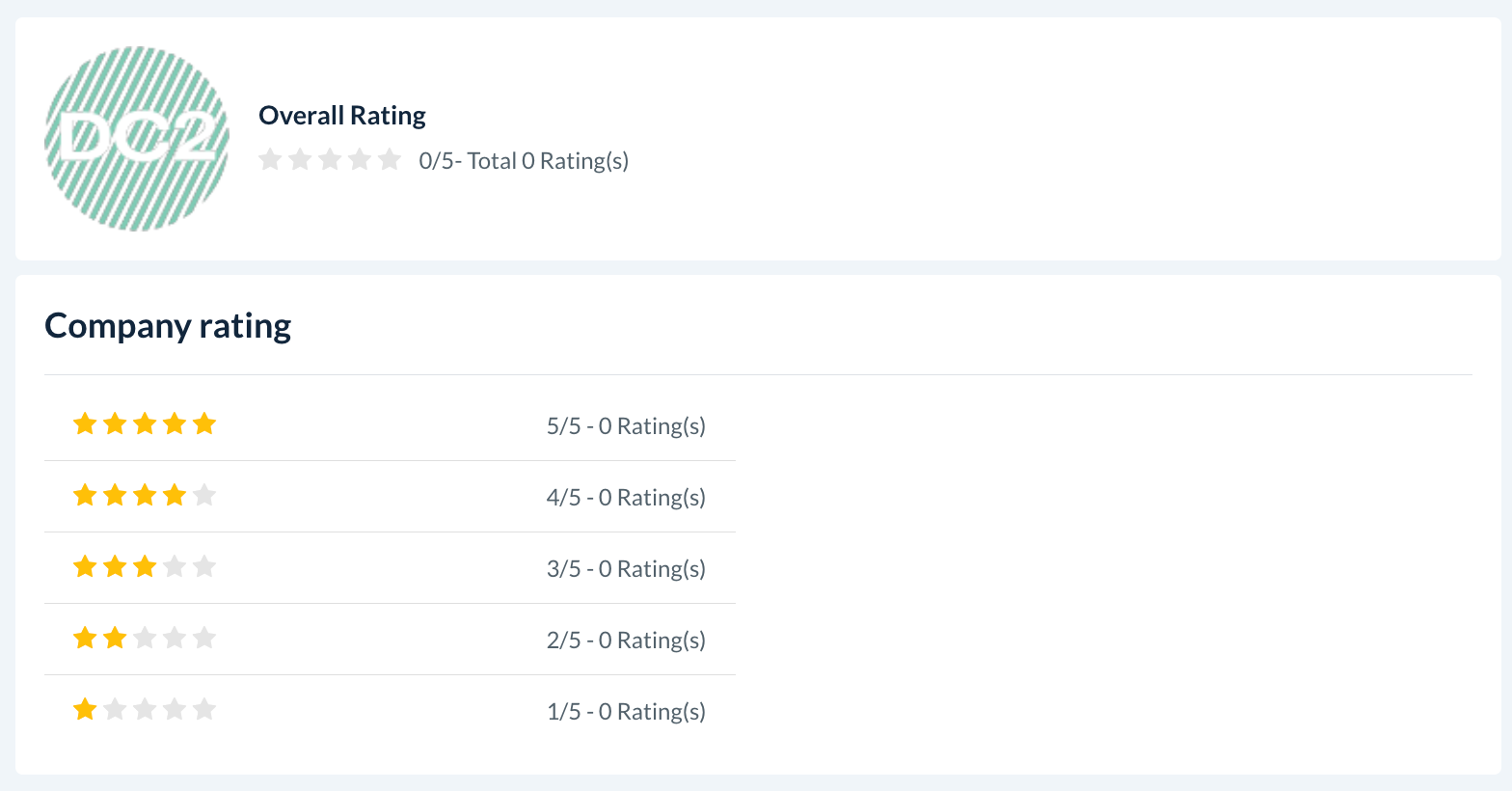Select the 3/5 - 0 Rating(s) label

(x=626, y=569)
